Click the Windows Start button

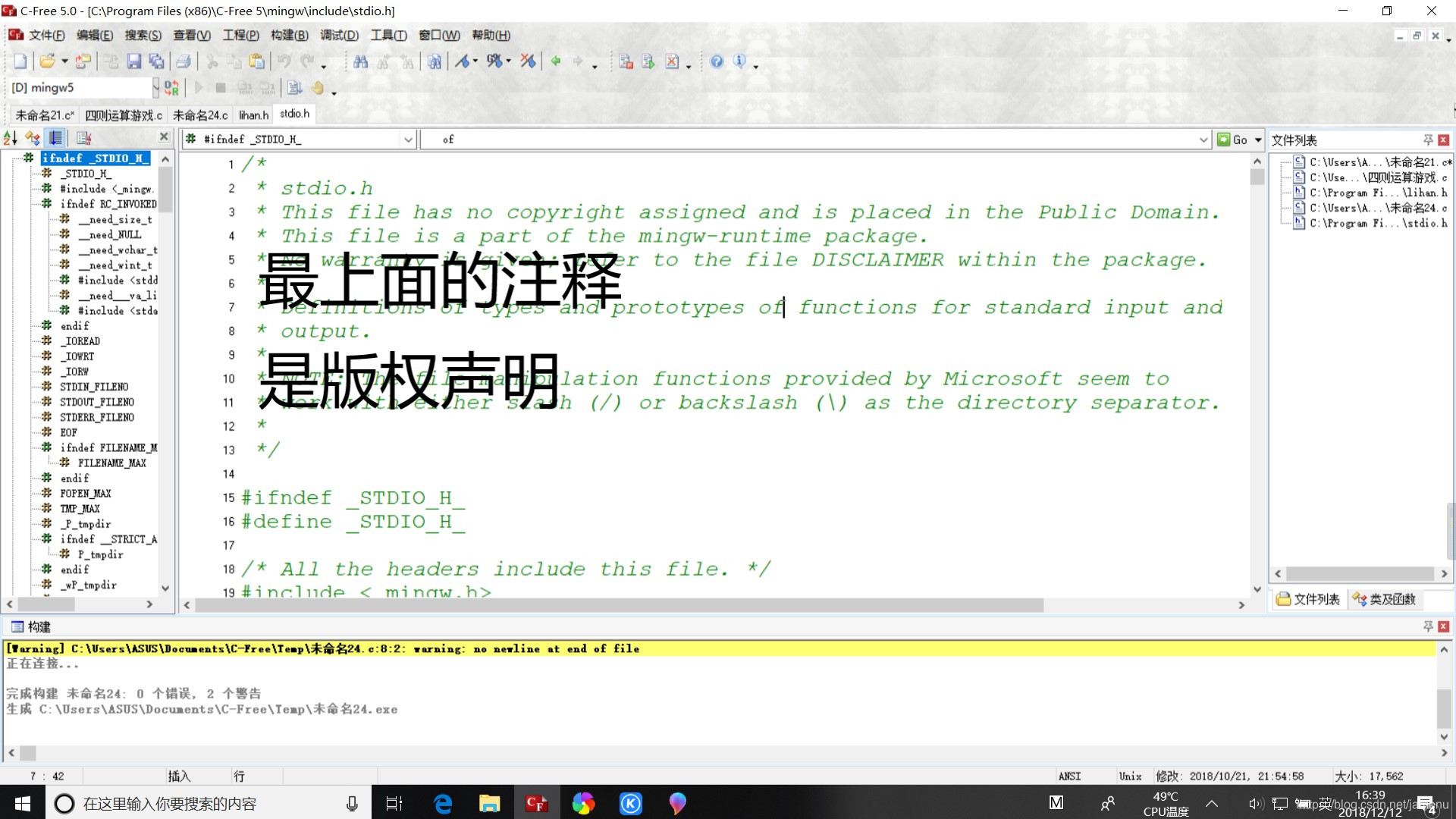[x=22, y=804]
